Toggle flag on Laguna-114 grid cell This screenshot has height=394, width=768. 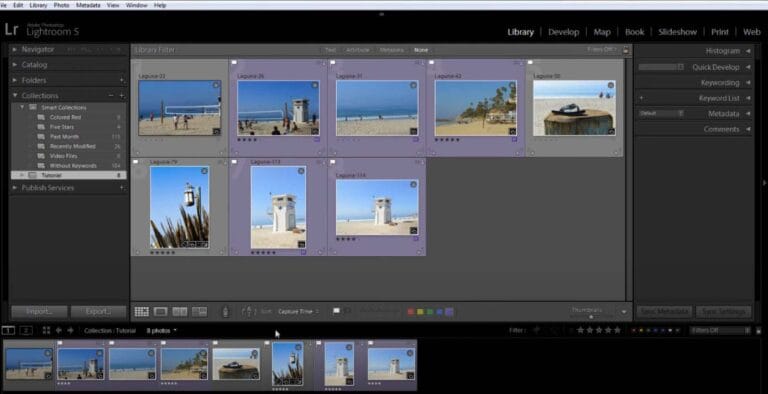[x=333, y=162]
